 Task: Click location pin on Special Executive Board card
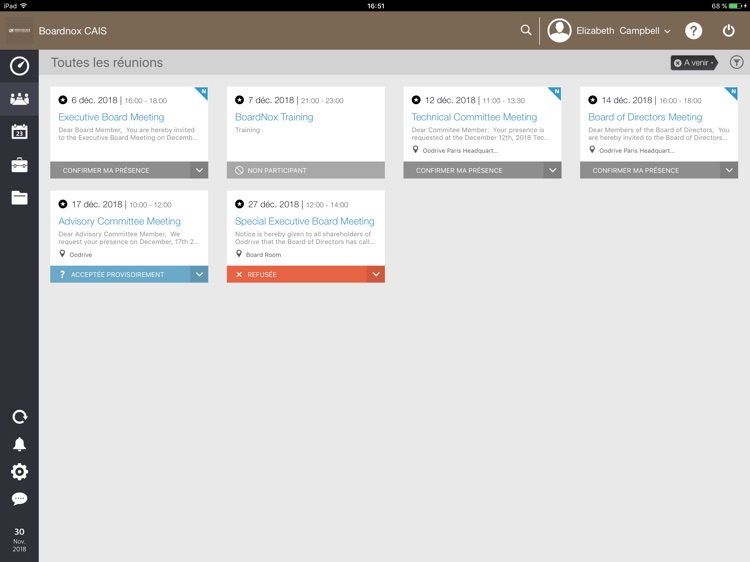point(239,254)
